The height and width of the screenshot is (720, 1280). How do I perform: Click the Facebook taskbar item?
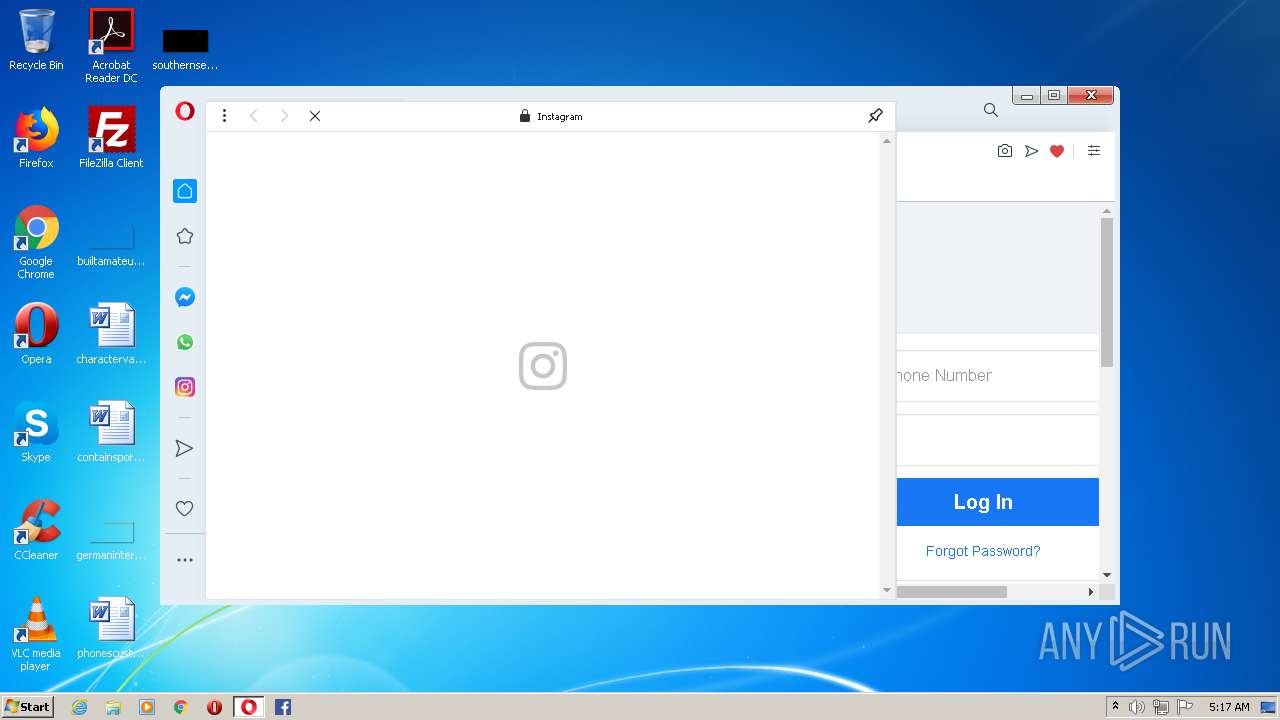pos(283,707)
